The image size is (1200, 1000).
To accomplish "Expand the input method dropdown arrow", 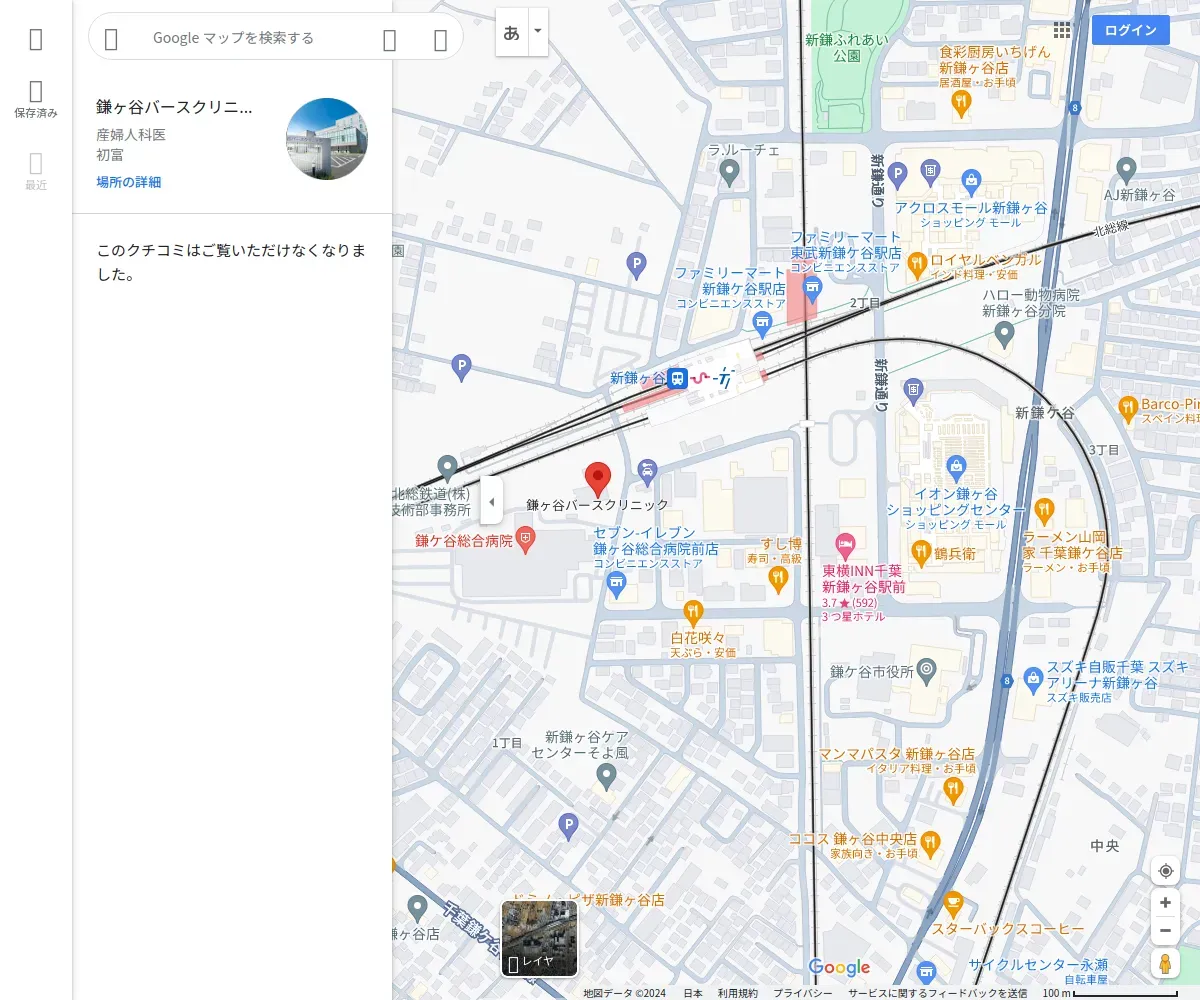I will pos(538,32).
